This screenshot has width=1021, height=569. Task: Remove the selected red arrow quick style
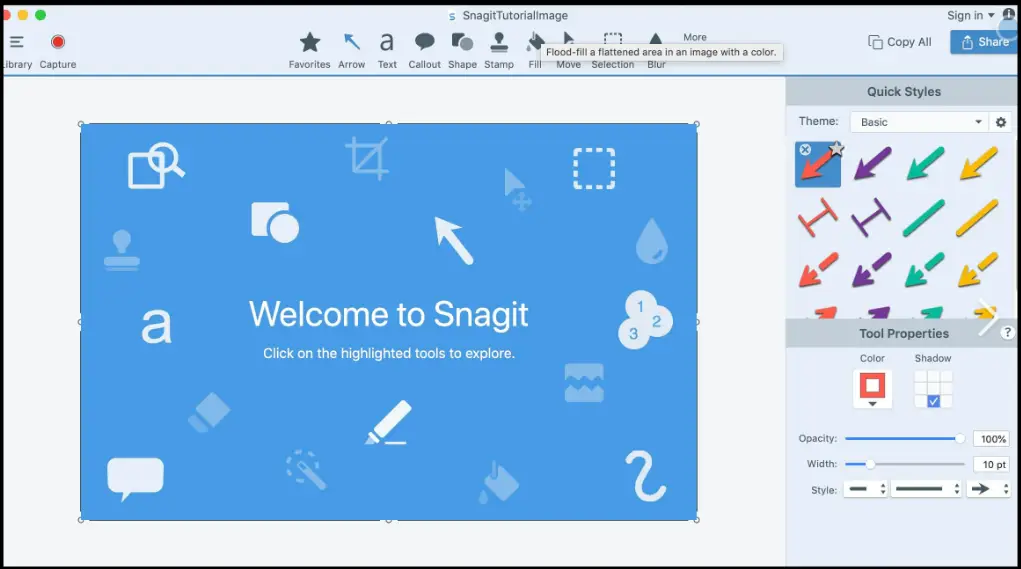[x=805, y=149]
